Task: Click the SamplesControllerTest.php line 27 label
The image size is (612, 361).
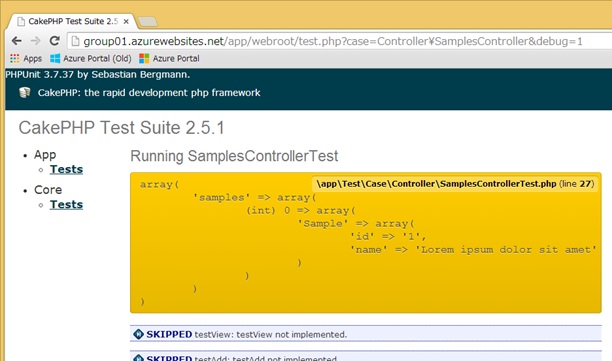Action: tap(455, 184)
